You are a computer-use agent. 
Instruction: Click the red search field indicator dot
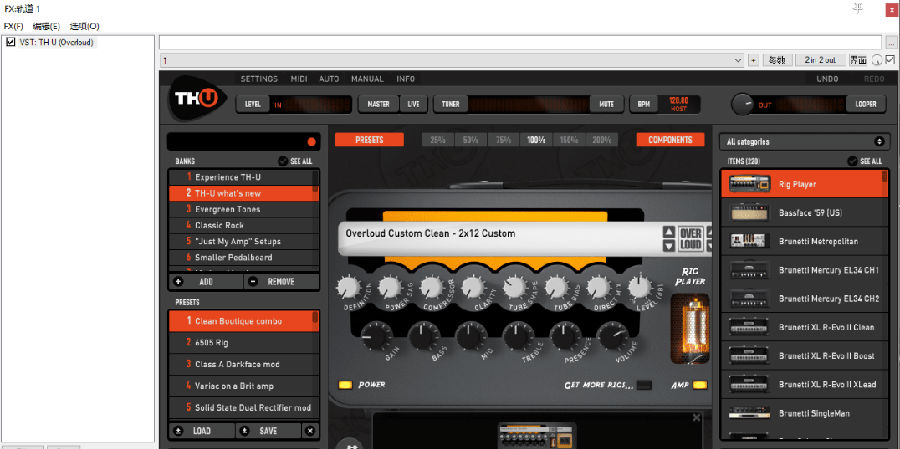(x=312, y=142)
